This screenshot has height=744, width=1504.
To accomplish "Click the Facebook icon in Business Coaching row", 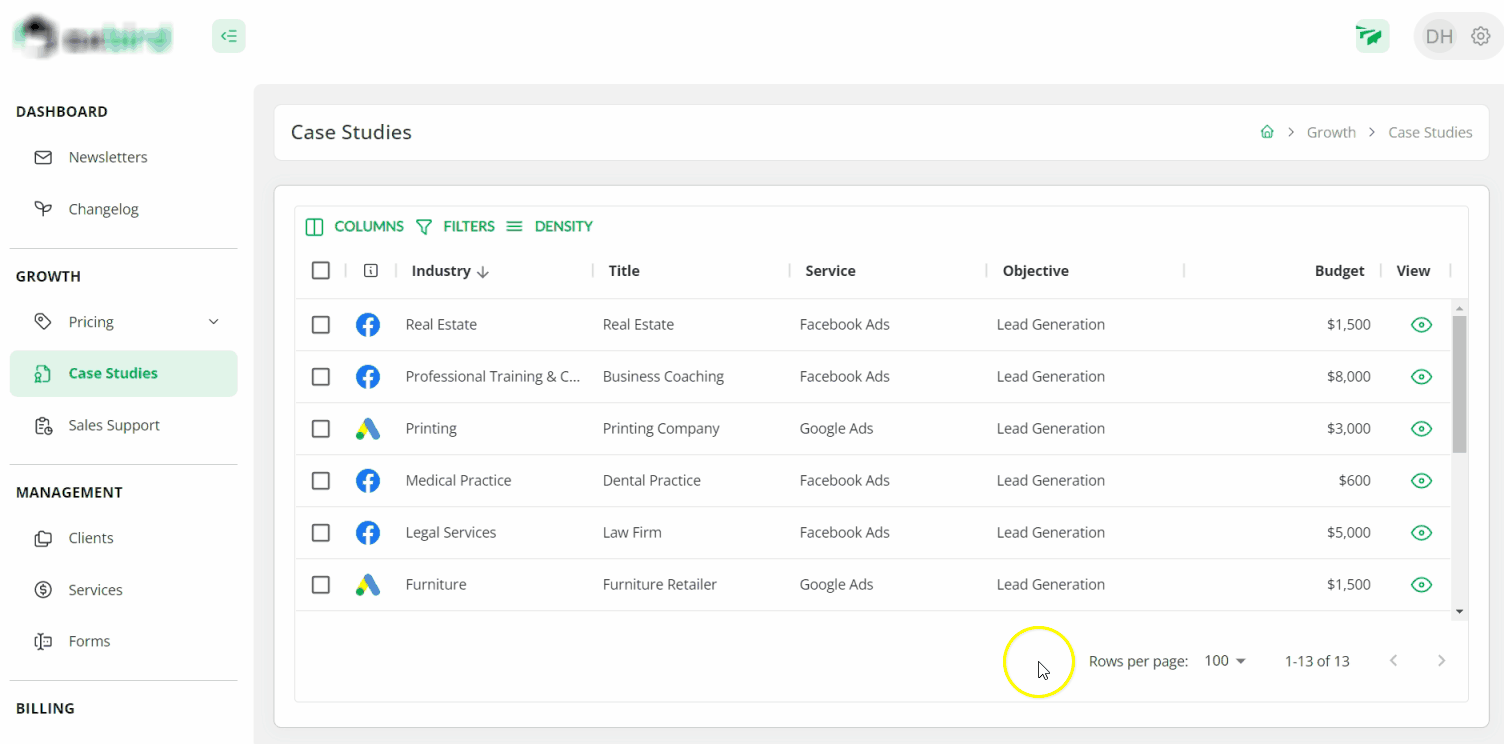I will [368, 377].
